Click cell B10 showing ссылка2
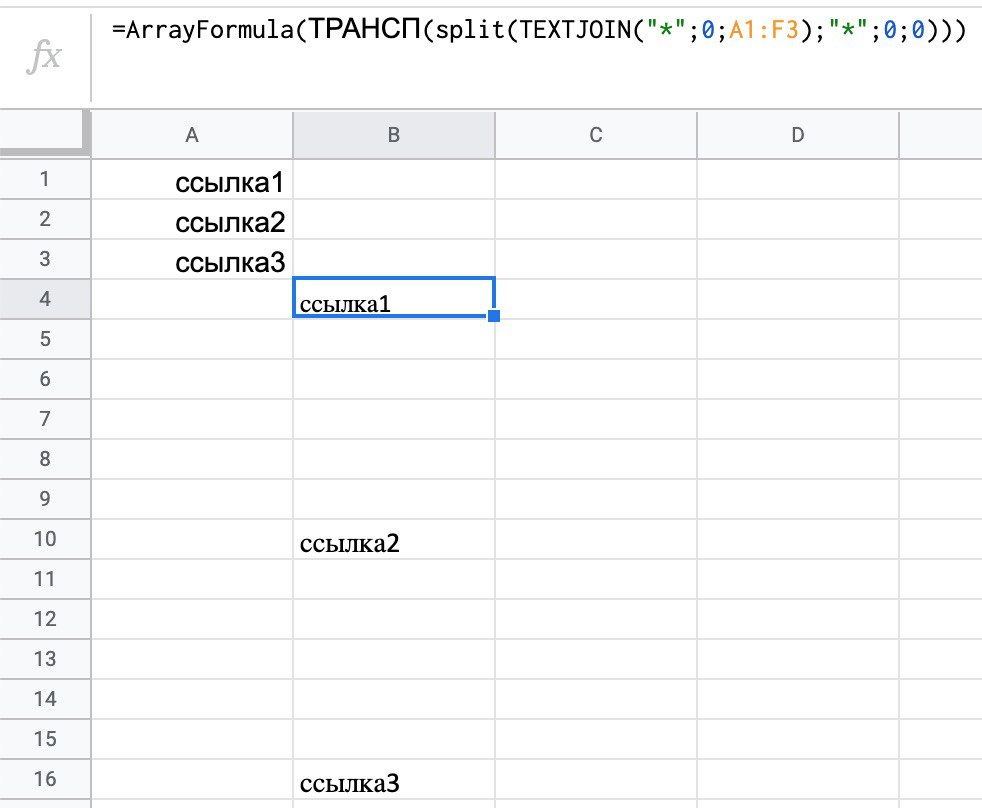This screenshot has height=808, width=982. pyautogui.click(x=394, y=539)
